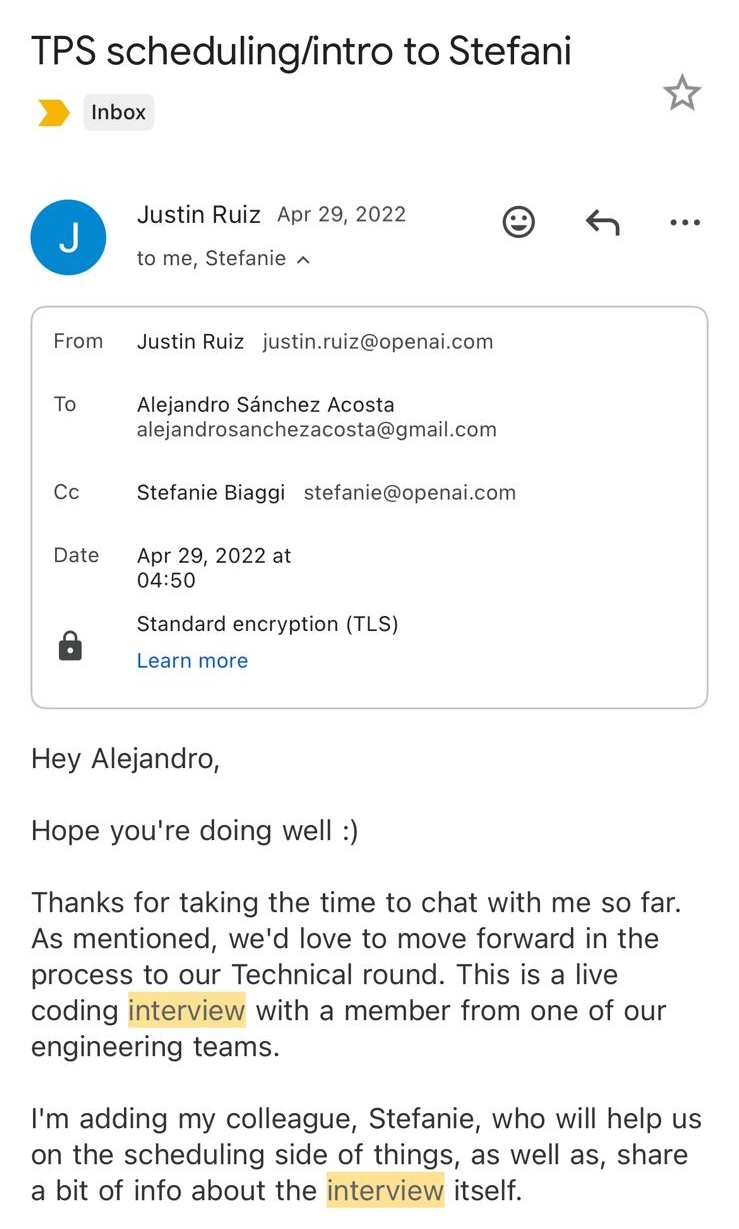Screen dimensions: 739x1229
Task: Open the three-dot more options menu
Action: [x=684, y=222]
